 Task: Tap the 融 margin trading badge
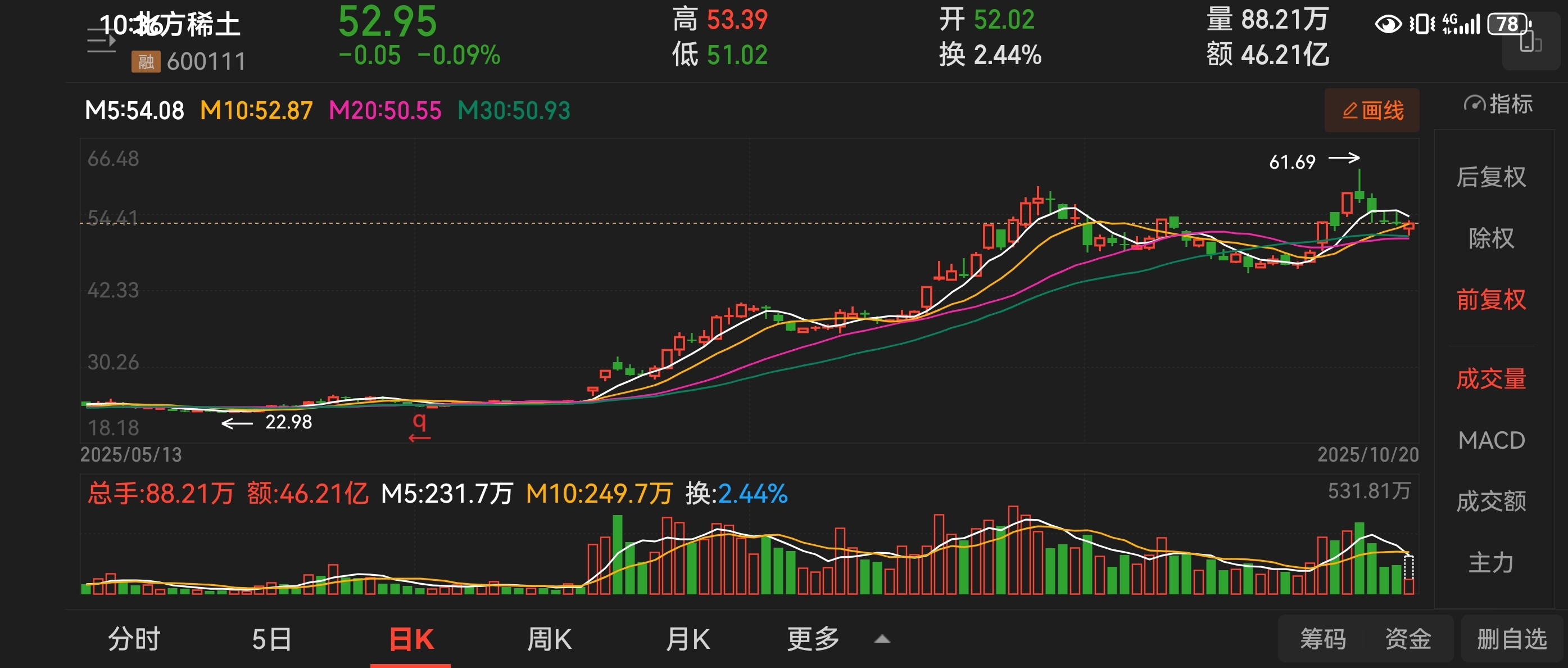(146, 61)
